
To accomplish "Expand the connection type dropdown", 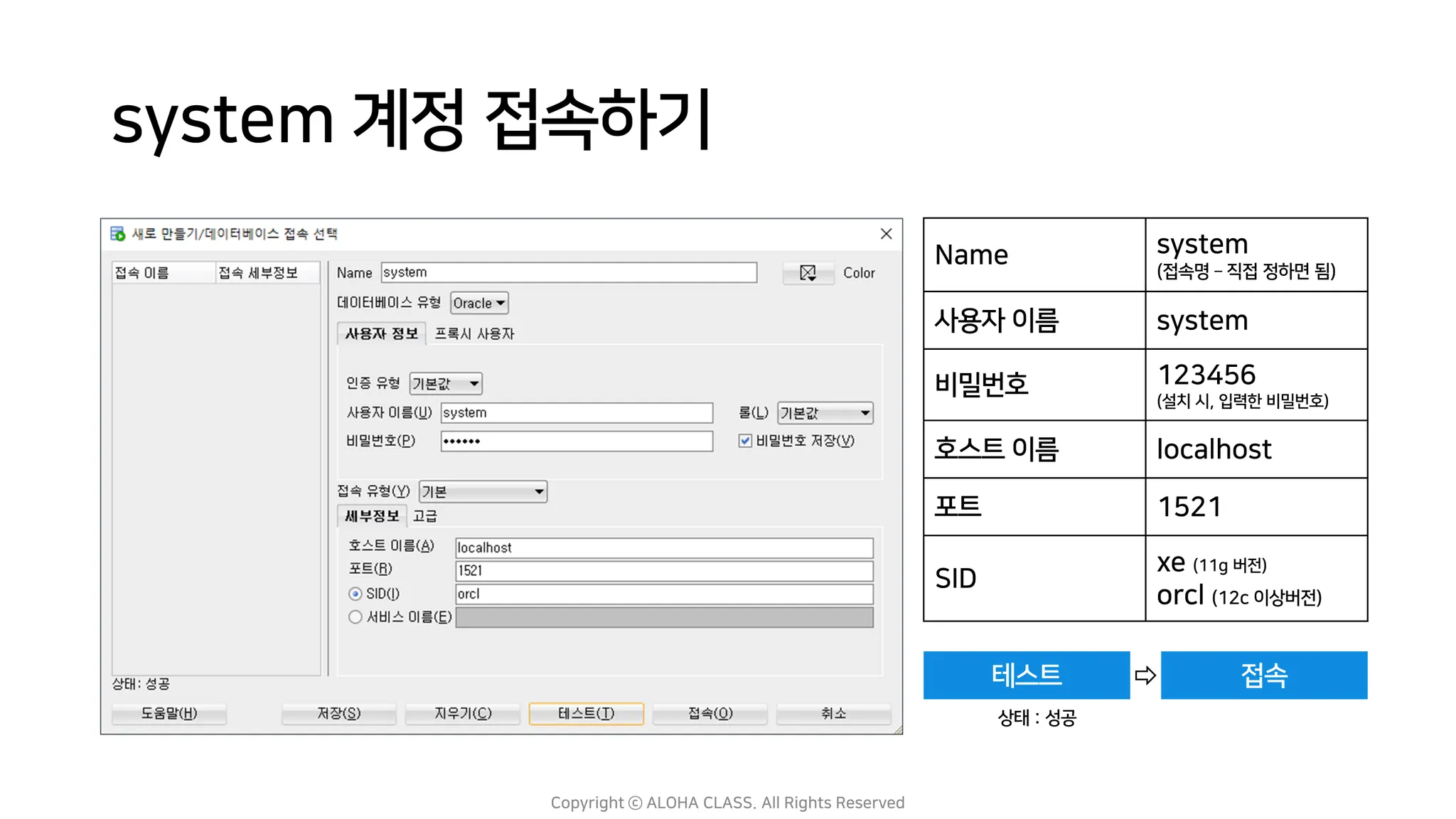I will click(483, 492).
